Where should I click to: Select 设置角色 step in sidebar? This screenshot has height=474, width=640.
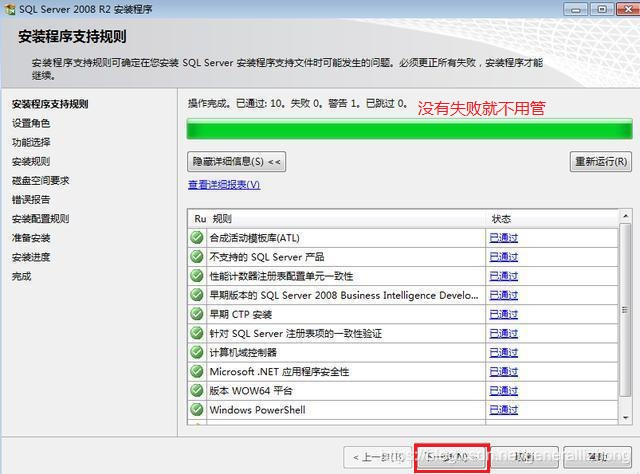[31, 123]
